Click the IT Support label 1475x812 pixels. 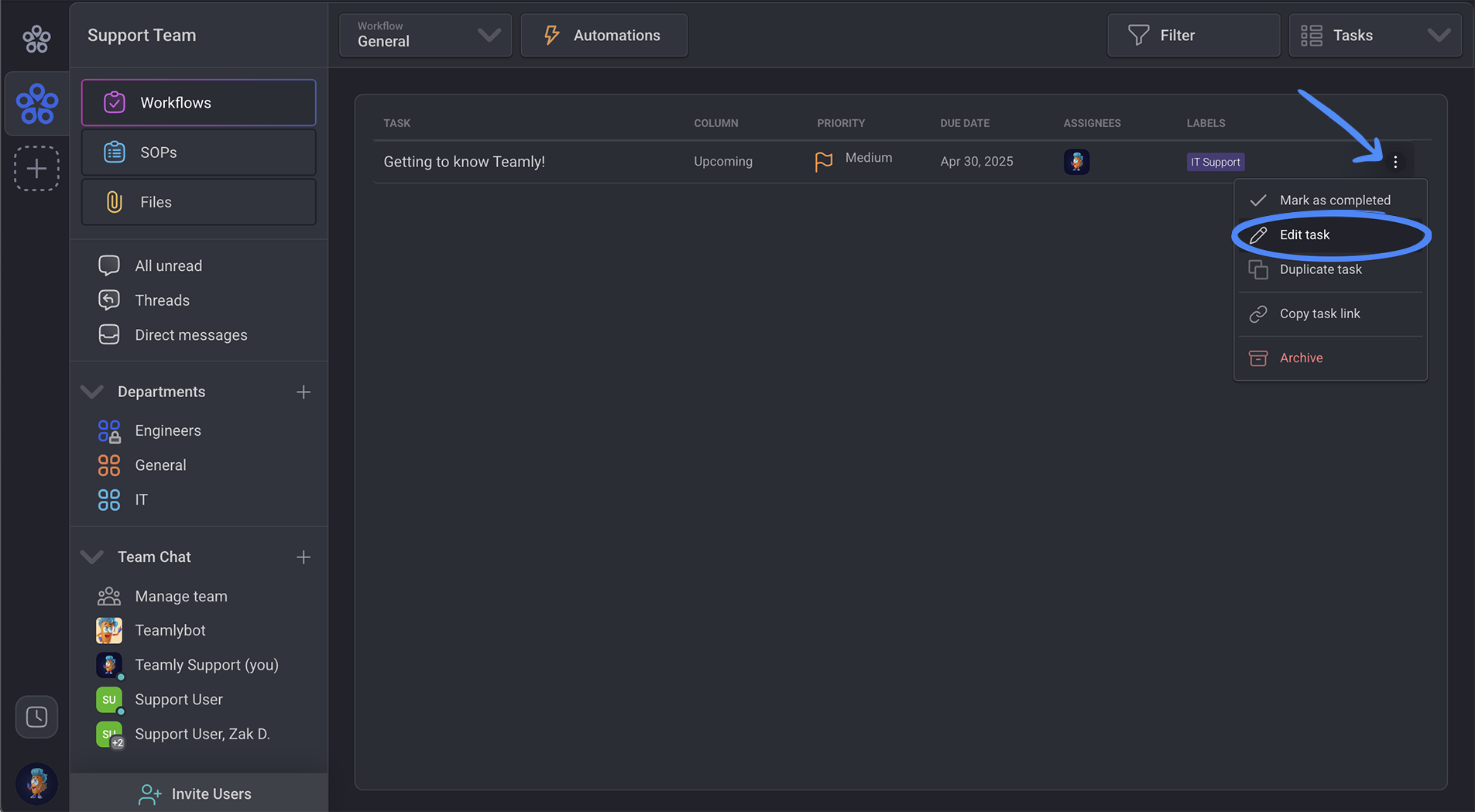click(1216, 162)
